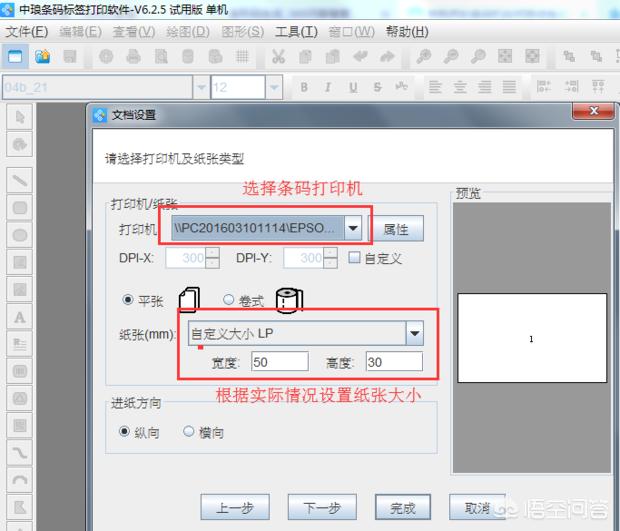620x531 pixels.
Task: Open the 文件(F) menu
Action: [27, 32]
